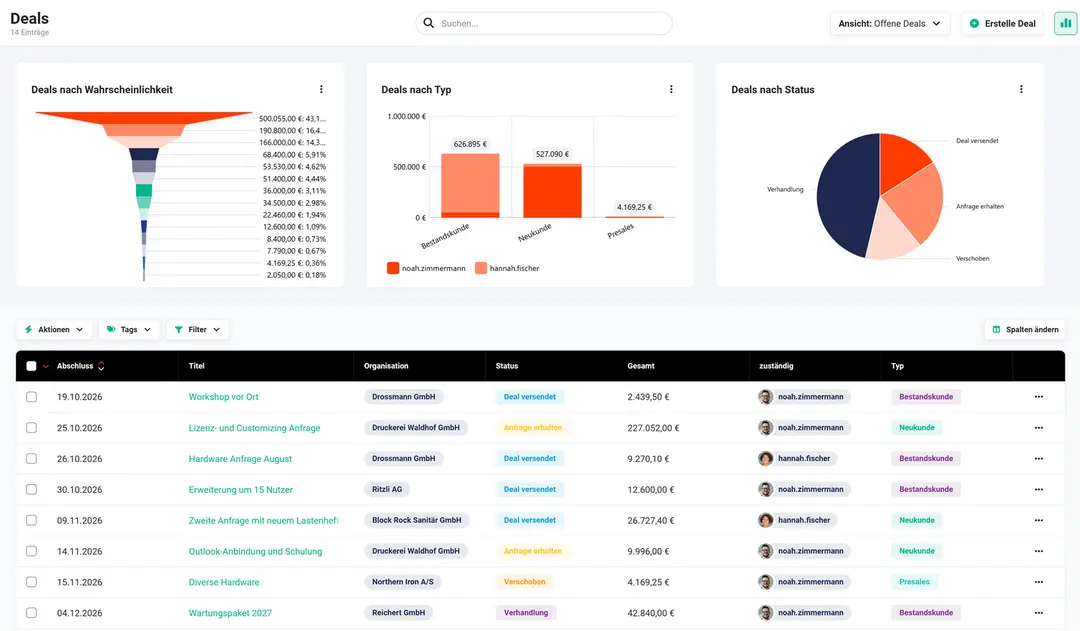Open the Wartungspaket 2027 deal link
Screen dimensions: 1080x631
coord(230,613)
